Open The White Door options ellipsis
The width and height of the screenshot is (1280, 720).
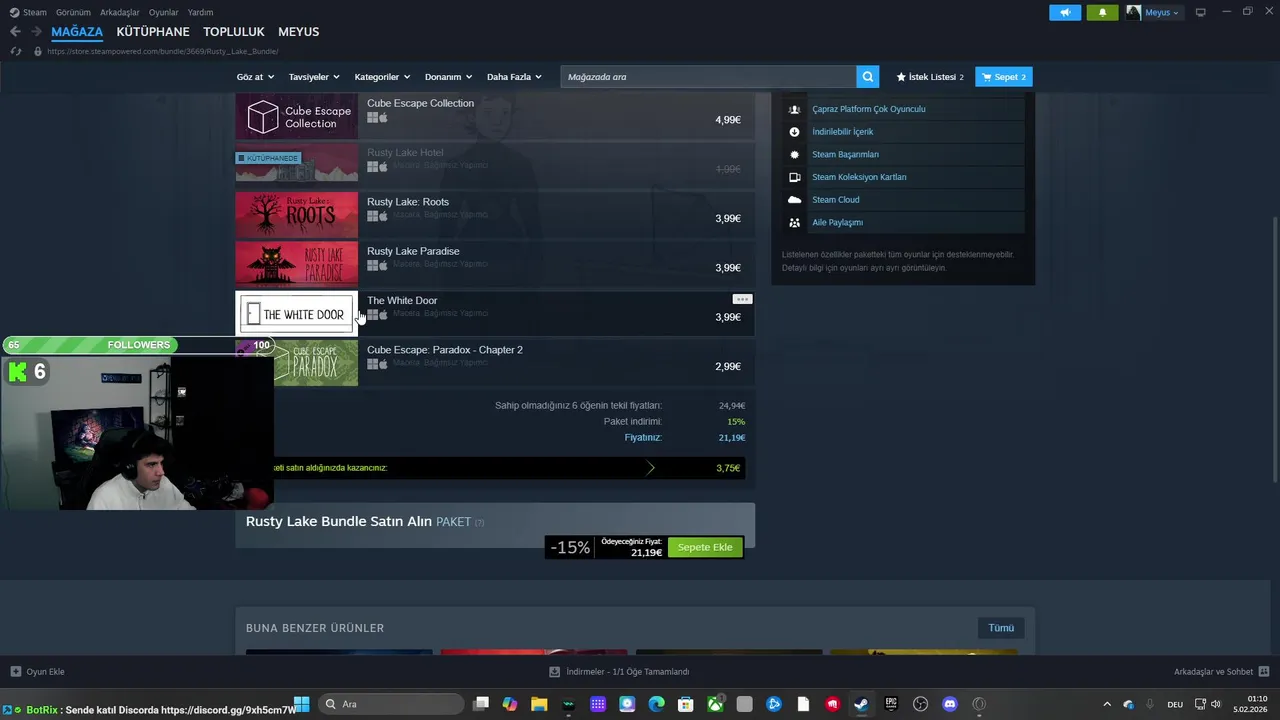point(742,299)
